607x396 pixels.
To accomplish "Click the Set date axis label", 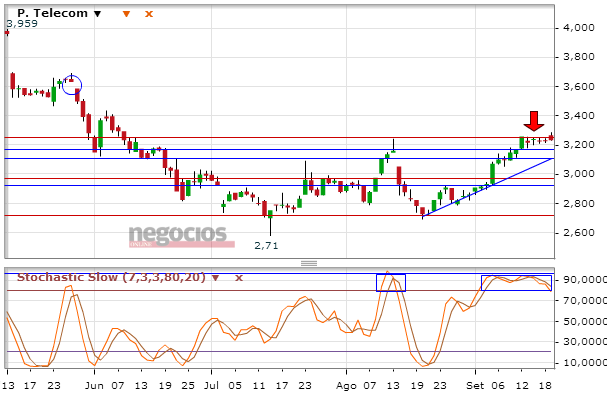I will tap(475, 386).
